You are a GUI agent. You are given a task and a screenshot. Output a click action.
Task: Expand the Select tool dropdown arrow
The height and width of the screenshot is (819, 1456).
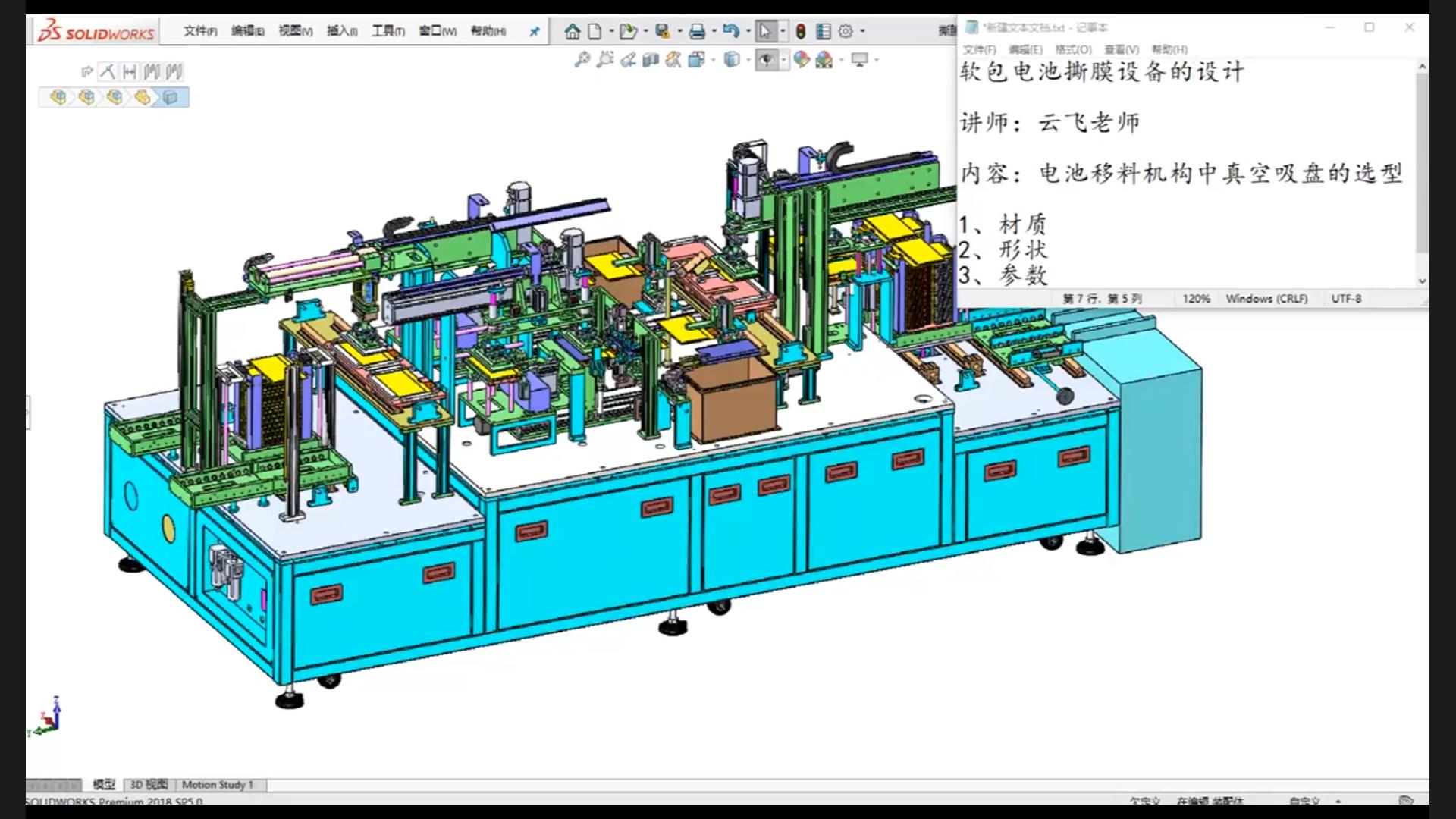pos(783,31)
